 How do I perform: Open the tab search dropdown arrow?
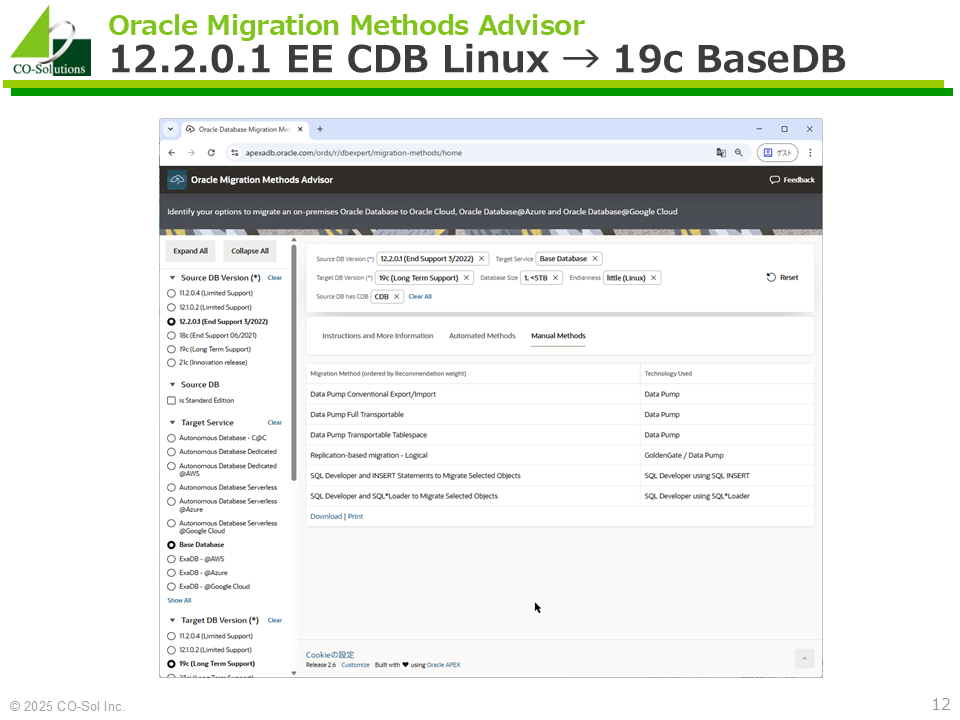coord(171,129)
